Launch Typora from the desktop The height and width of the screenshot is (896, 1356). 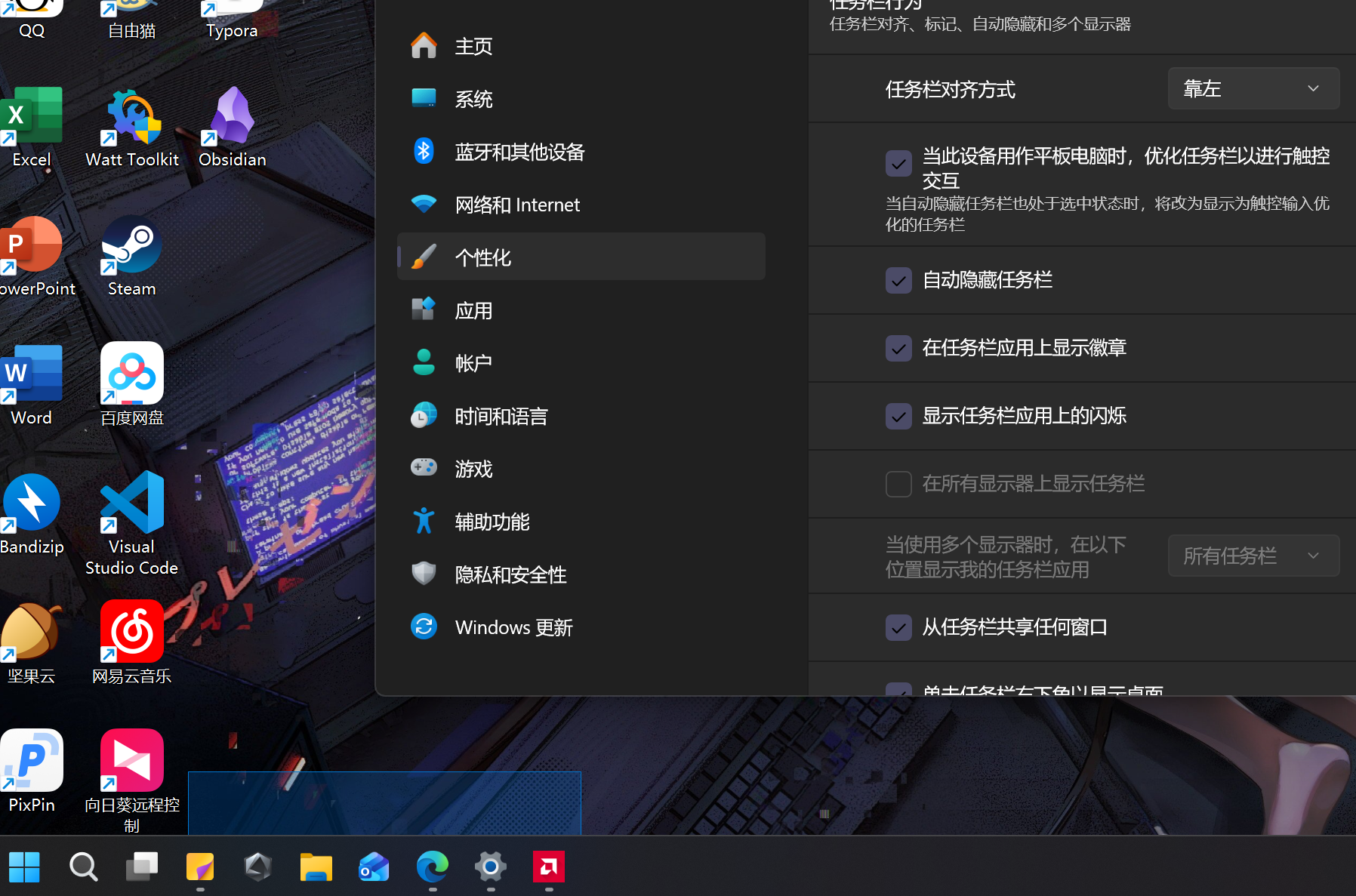(x=231, y=8)
